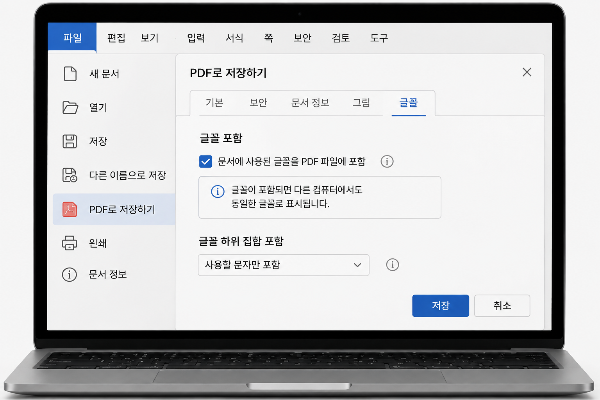
Task: Click the 글꼴 하위 집합 포함 heading
Action: pos(241,241)
